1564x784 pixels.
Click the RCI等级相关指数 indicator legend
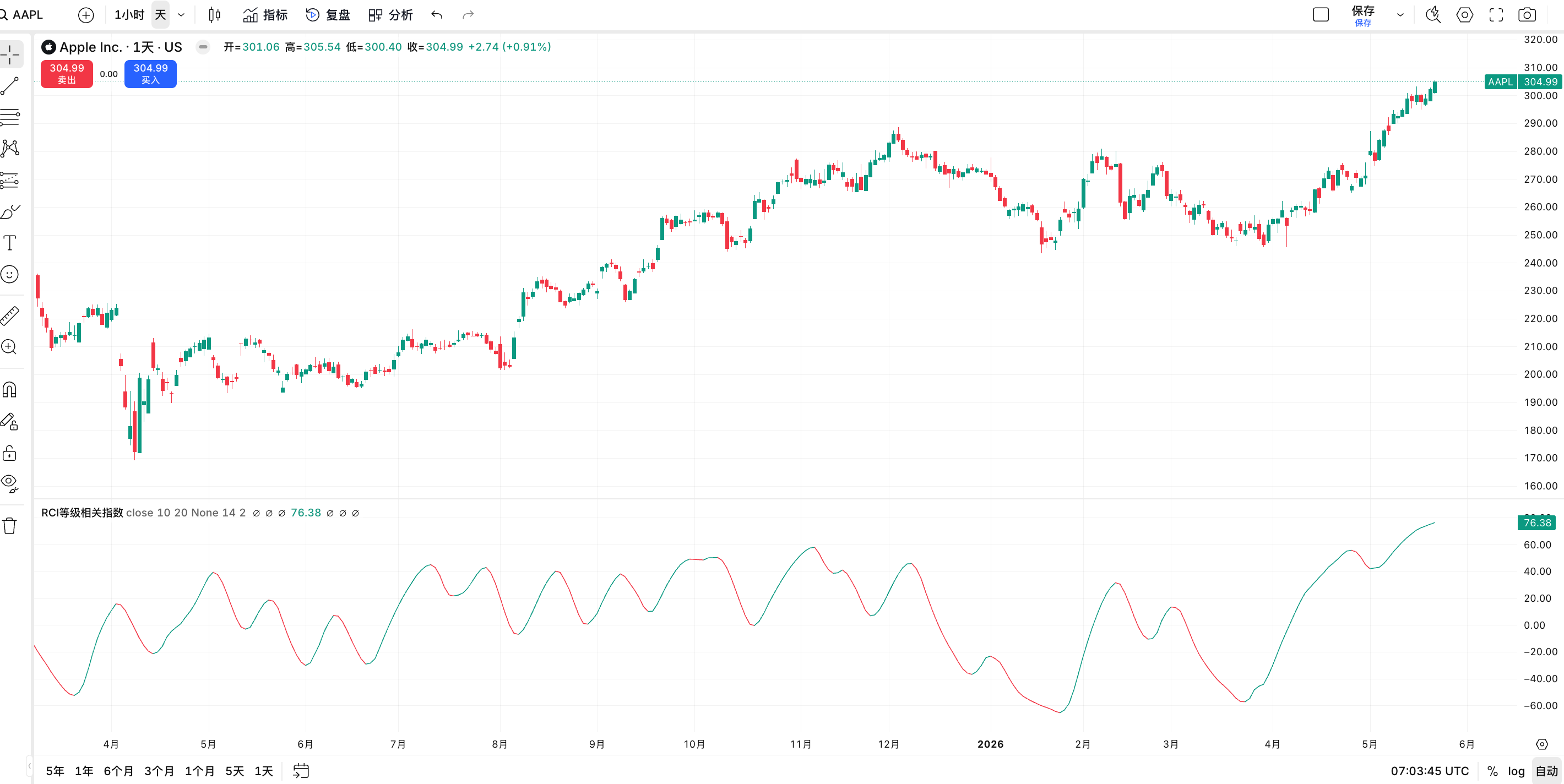[x=82, y=513]
